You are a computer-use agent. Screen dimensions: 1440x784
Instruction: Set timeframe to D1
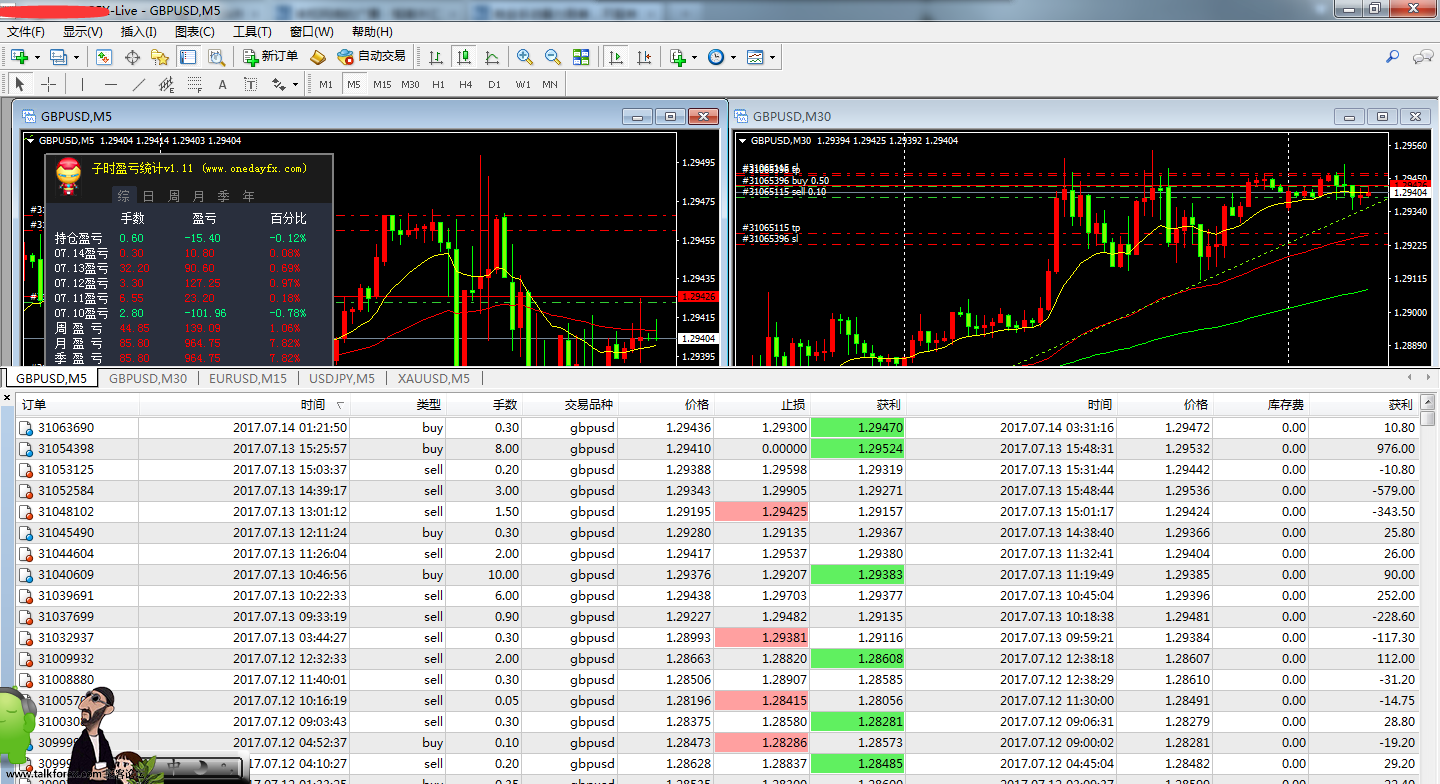[494, 85]
